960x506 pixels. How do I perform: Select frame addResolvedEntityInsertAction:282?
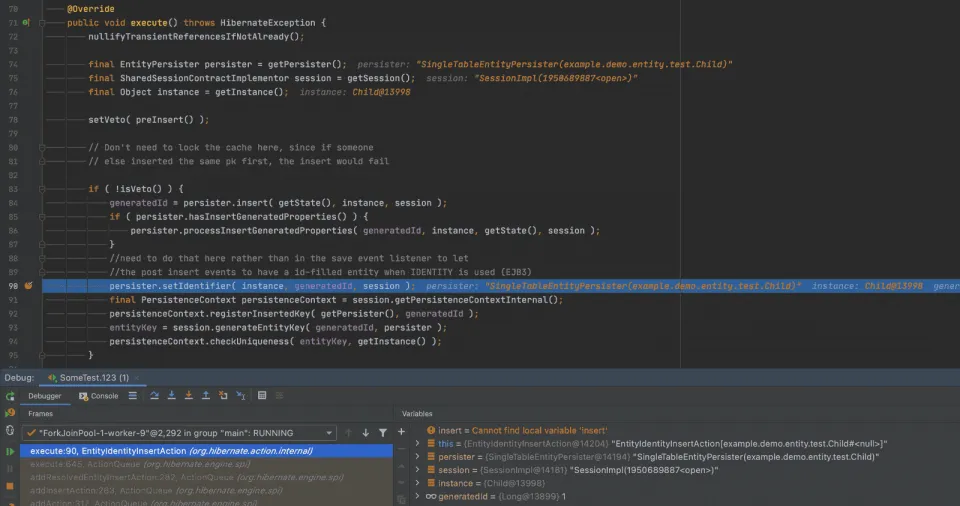tap(206, 477)
